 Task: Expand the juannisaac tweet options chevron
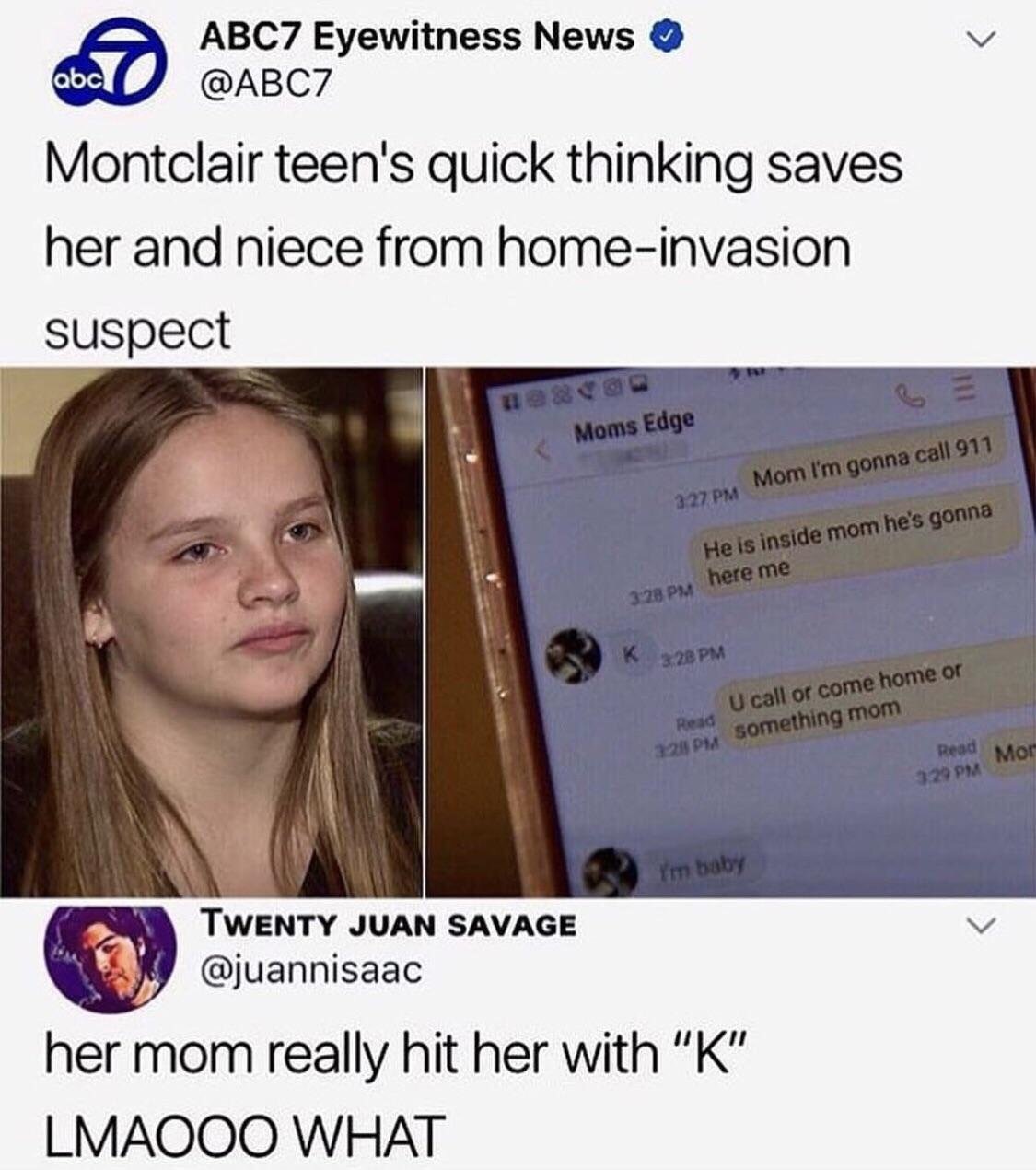[982, 924]
